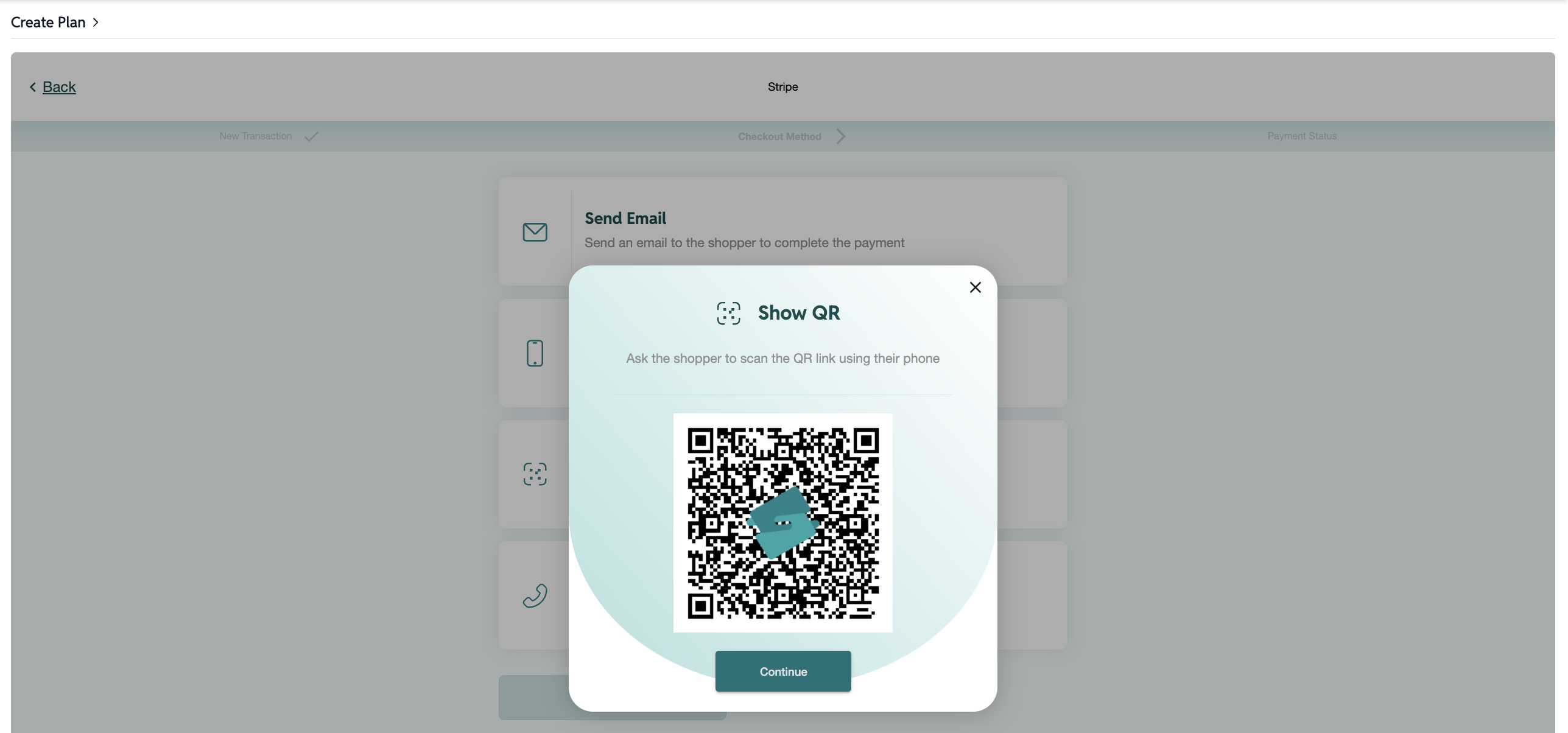Click the Send Email description text

click(x=744, y=243)
